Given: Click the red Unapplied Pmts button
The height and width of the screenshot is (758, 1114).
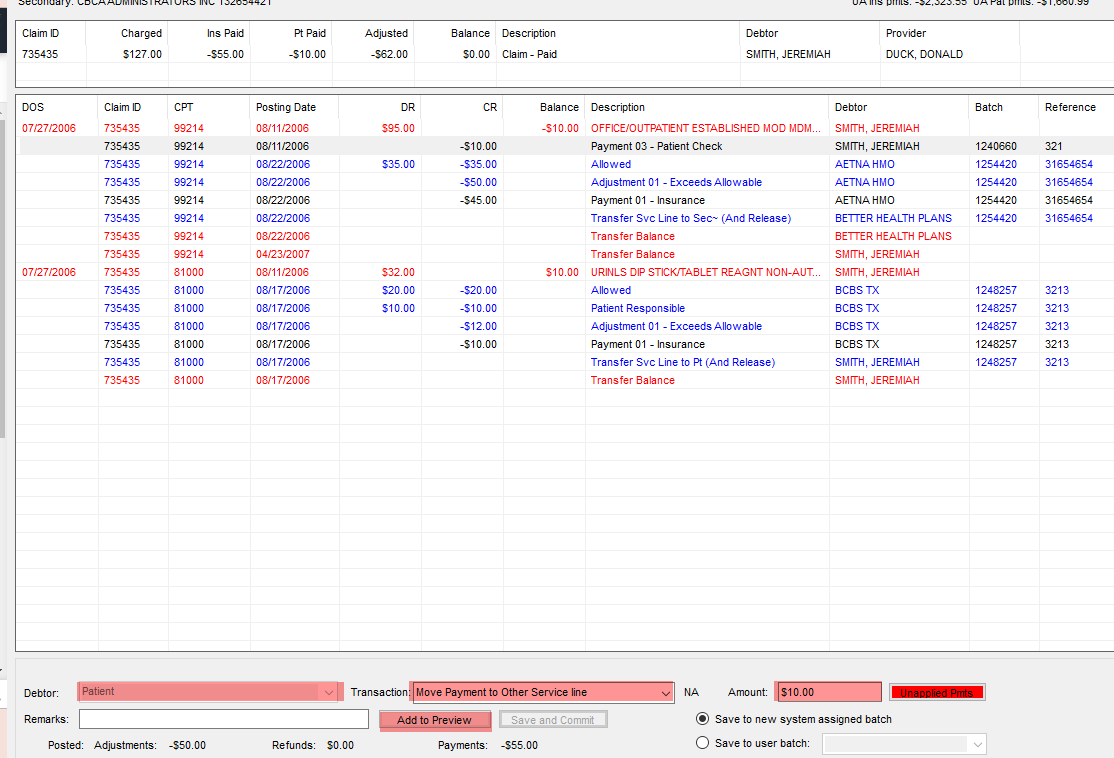Looking at the screenshot, I should 936,692.
